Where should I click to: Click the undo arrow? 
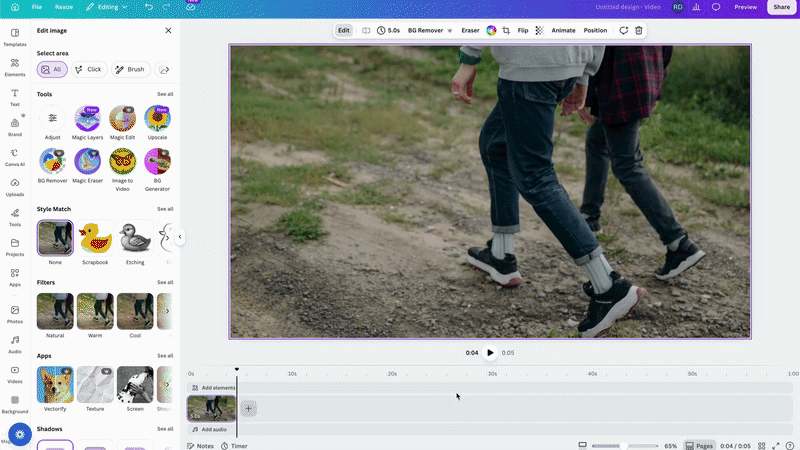pos(148,7)
